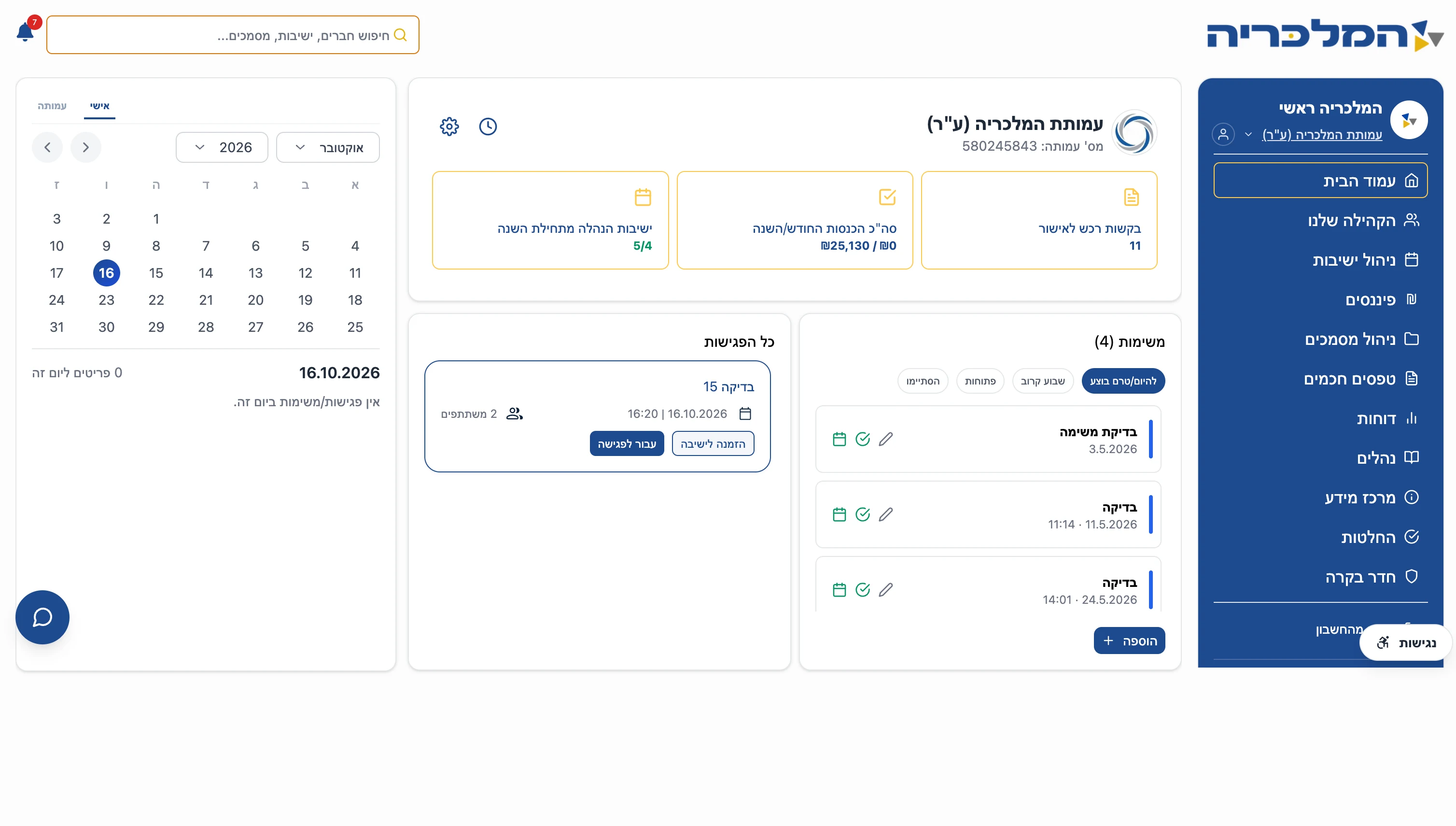Open the עמותת המלכריה (ע"ר) link
1456x826 pixels.
1322,134
